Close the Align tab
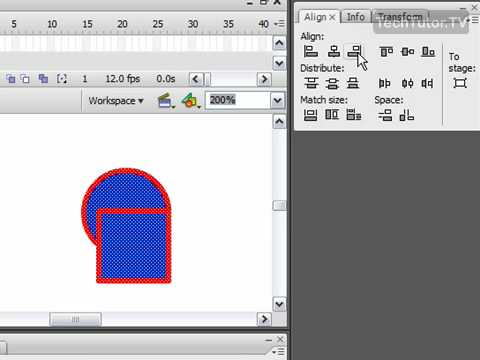The height and width of the screenshot is (360, 480). coord(332,18)
